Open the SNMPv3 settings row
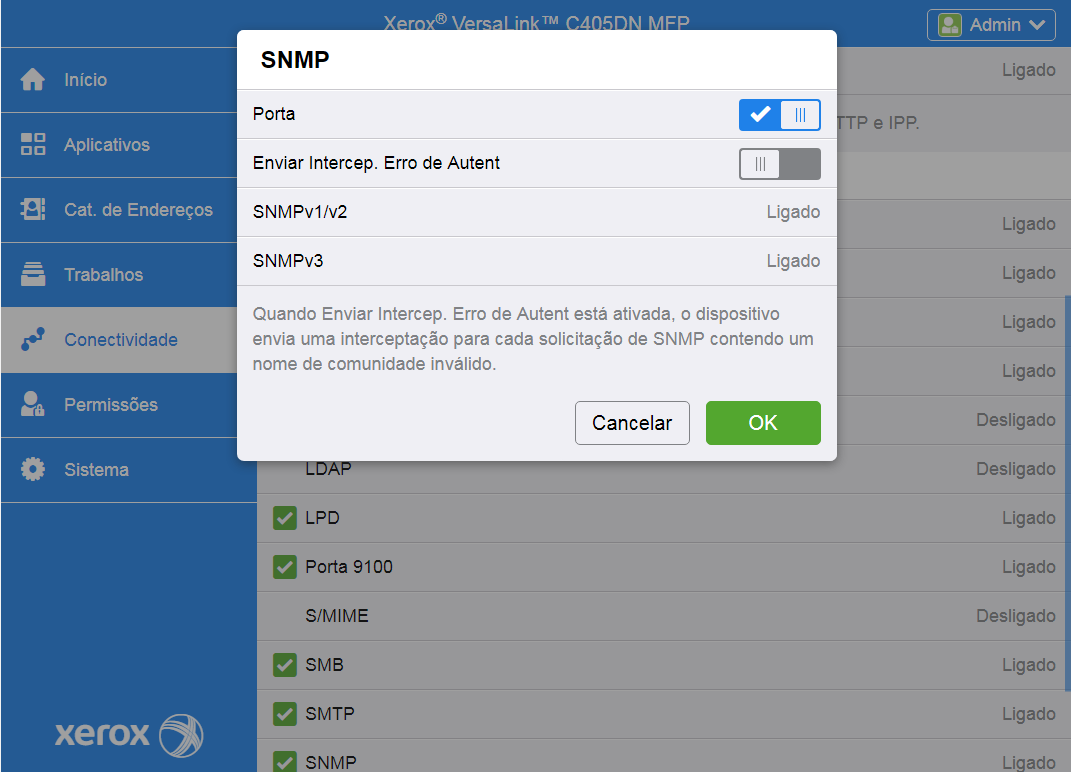Screen dimensions: 1071x772 pos(536,261)
